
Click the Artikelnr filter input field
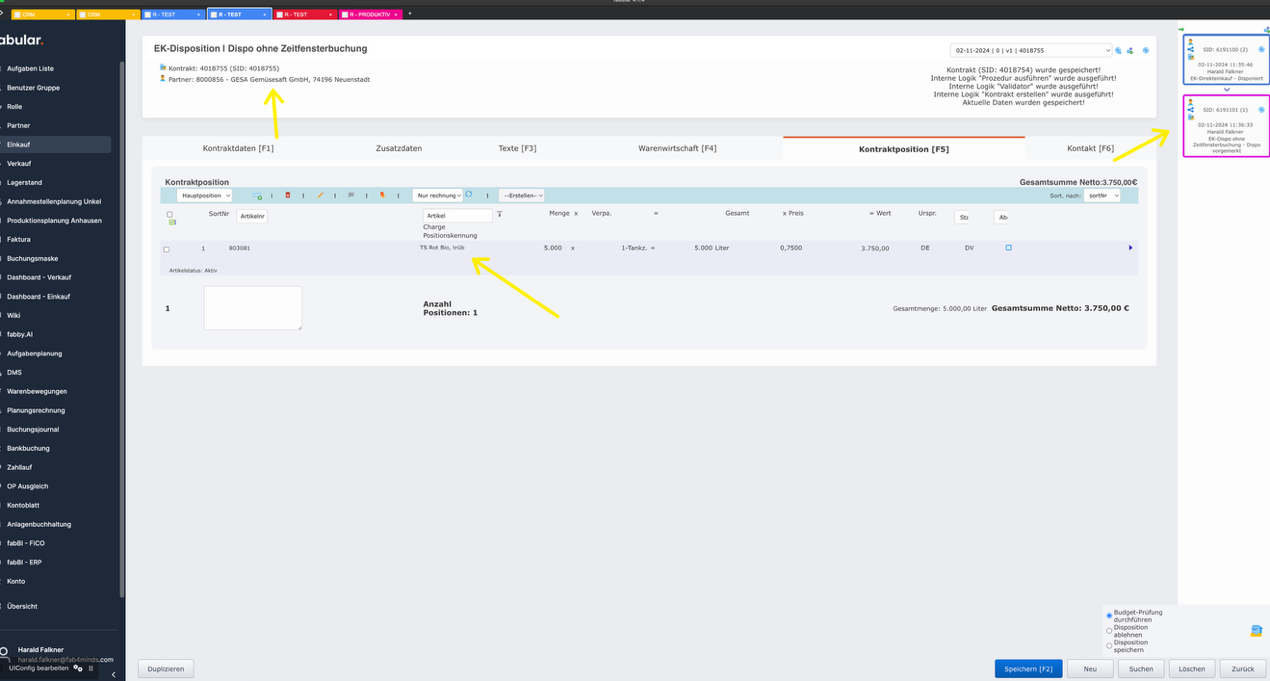(x=252, y=216)
